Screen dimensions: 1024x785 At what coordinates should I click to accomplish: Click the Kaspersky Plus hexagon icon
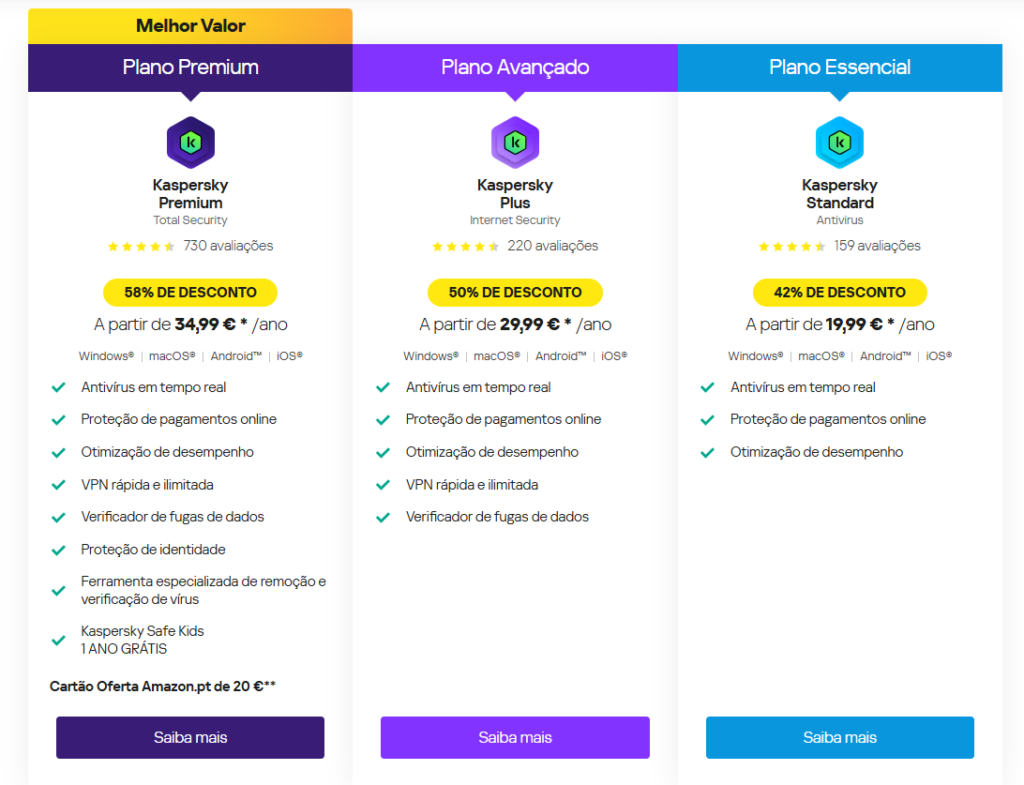515,143
